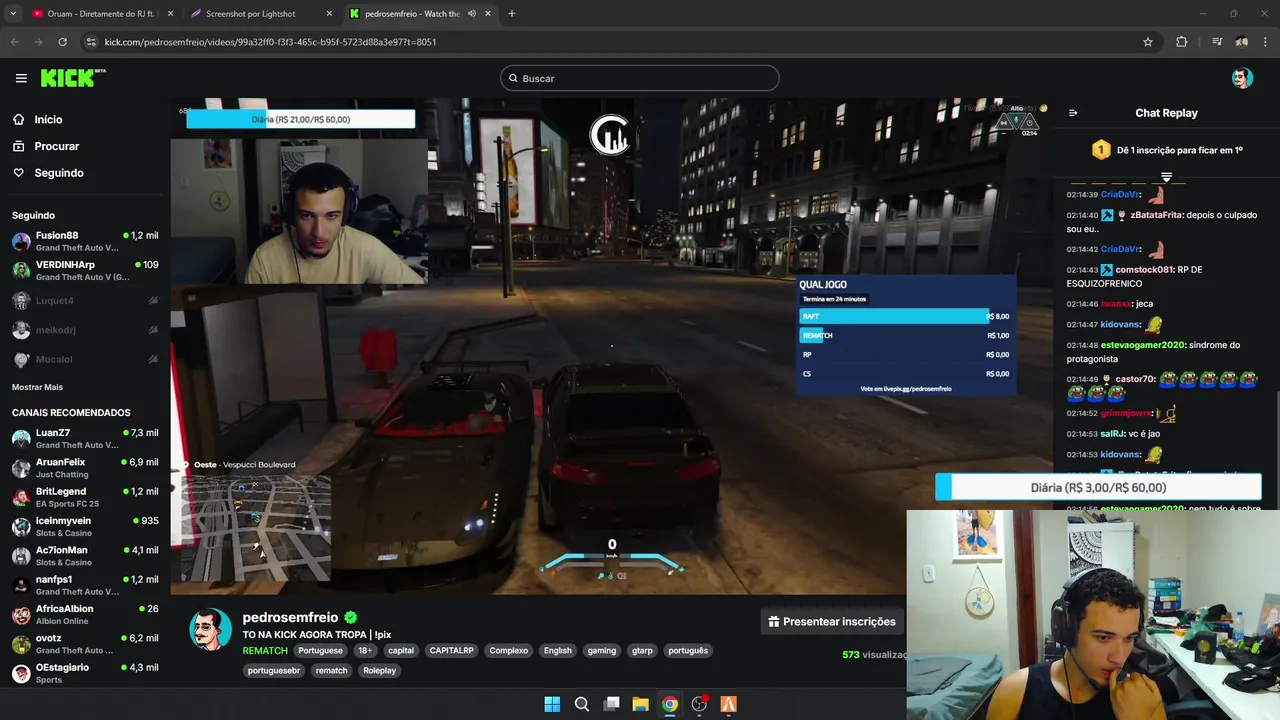Viewport: 1280px width, 720px height.
Task: Go to the Kick logo homepage
Action: 72,78
